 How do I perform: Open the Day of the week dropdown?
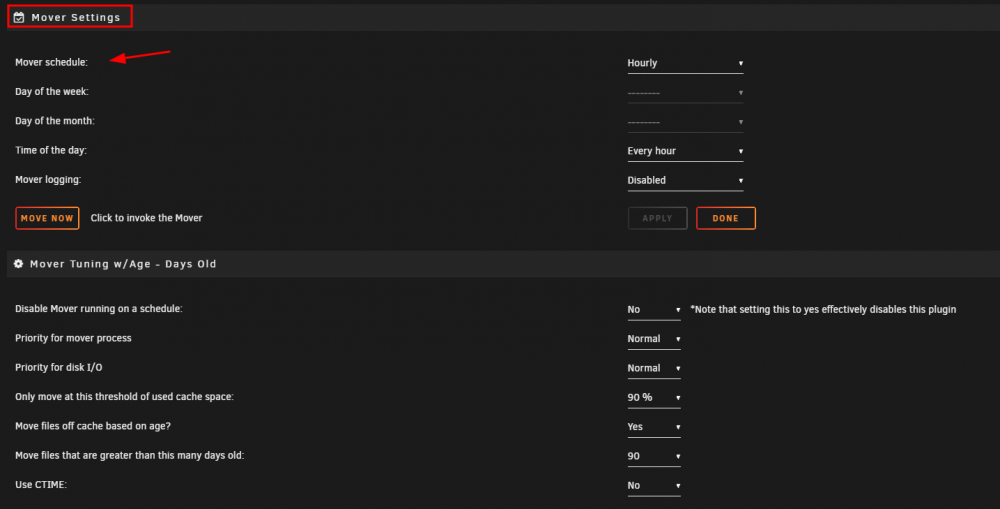[x=685, y=92]
